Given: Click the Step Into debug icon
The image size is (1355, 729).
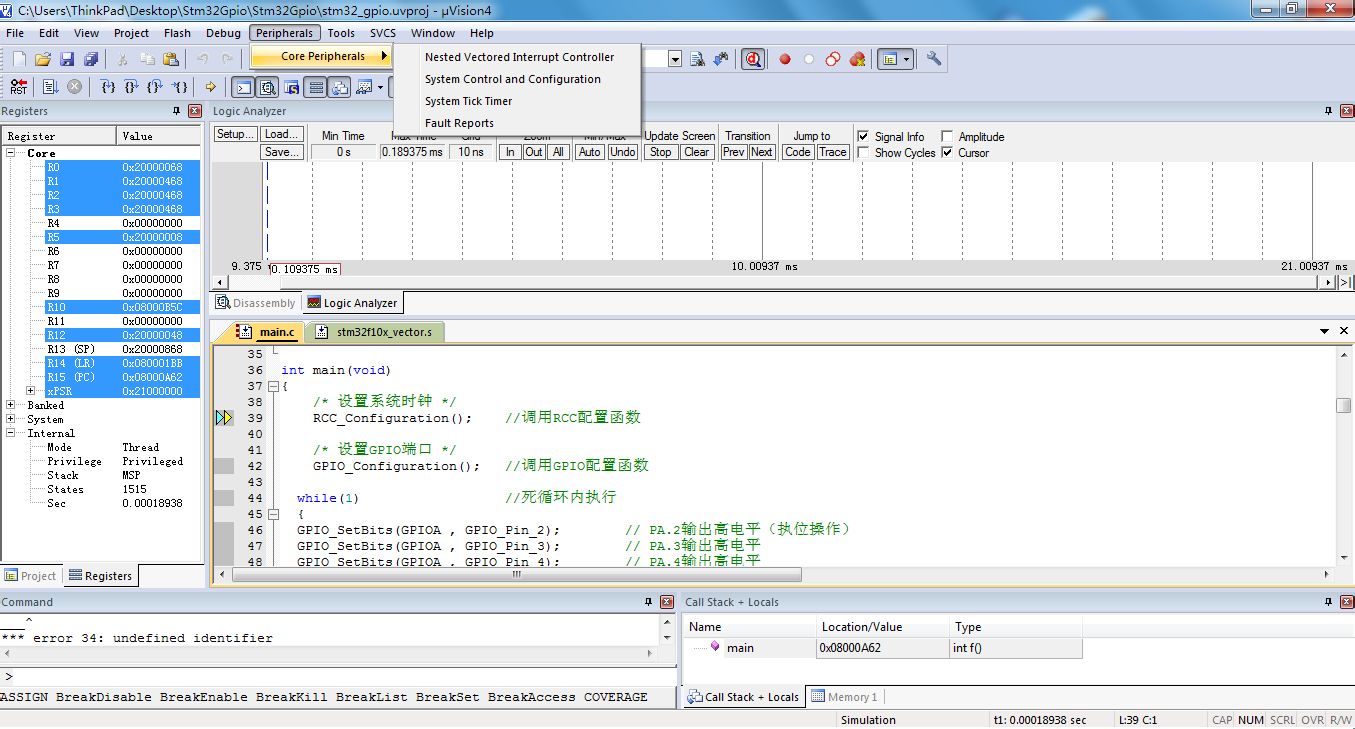Looking at the screenshot, I should point(108,87).
